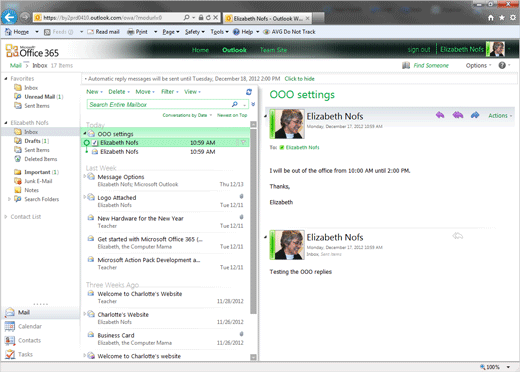Open the Filter dropdown menu
The image size is (520, 372).
(x=170, y=92)
